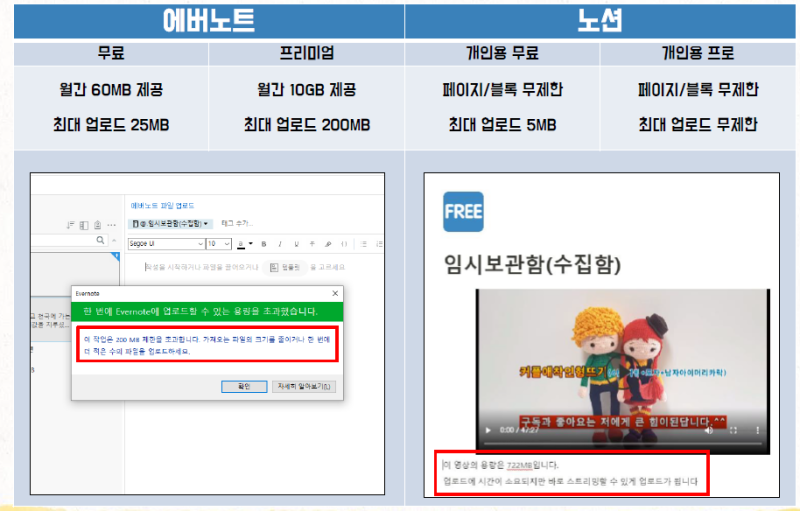Apply underline formatting in Evernote editor
The width and height of the screenshot is (800, 511).
click(x=296, y=244)
